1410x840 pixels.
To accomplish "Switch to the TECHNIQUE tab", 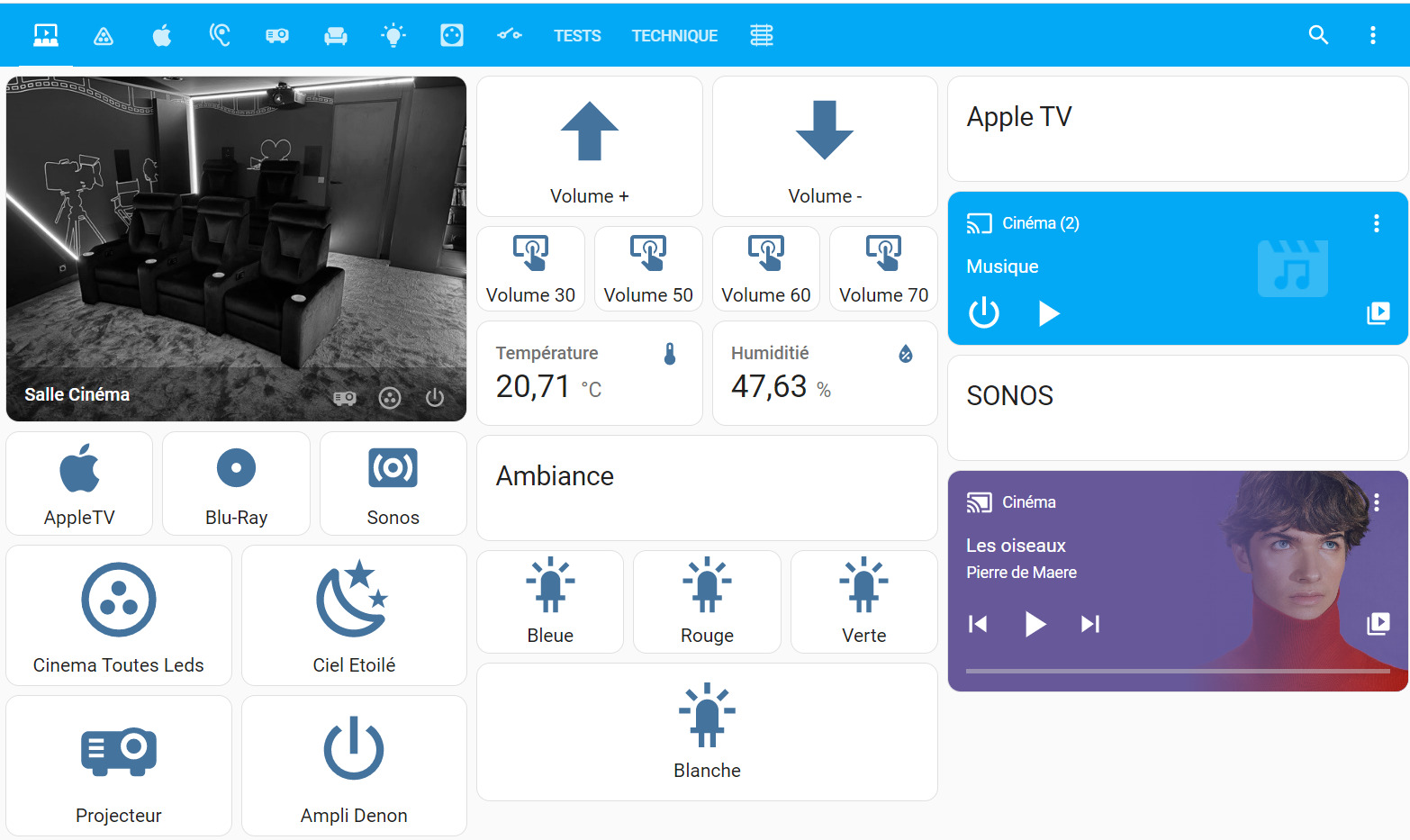I will click(674, 36).
